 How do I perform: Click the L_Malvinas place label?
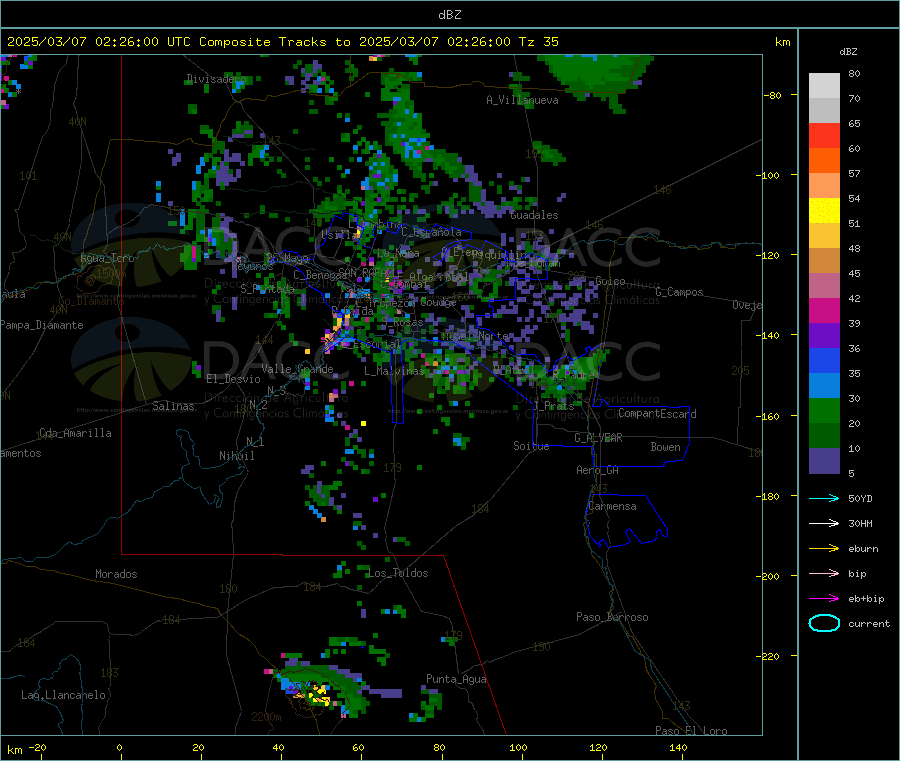coord(394,371)
